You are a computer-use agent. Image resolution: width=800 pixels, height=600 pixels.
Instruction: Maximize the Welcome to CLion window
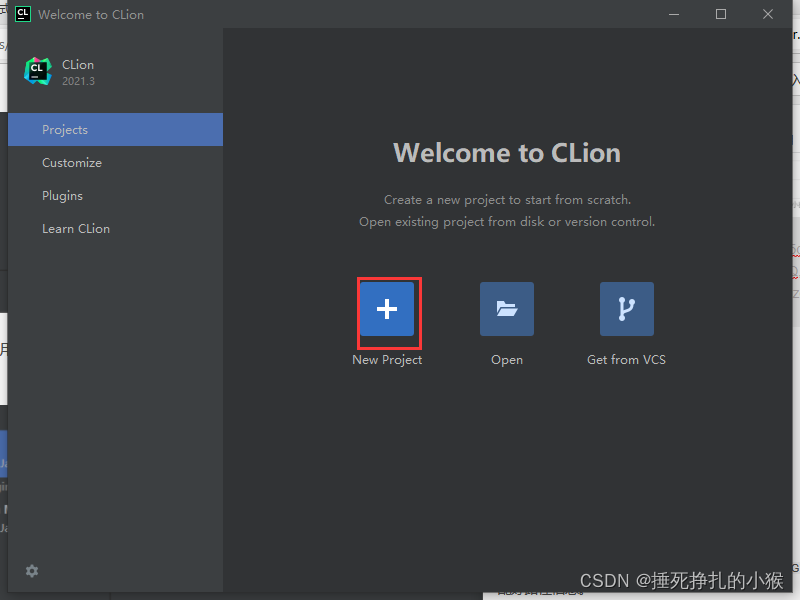coord(721,14)
